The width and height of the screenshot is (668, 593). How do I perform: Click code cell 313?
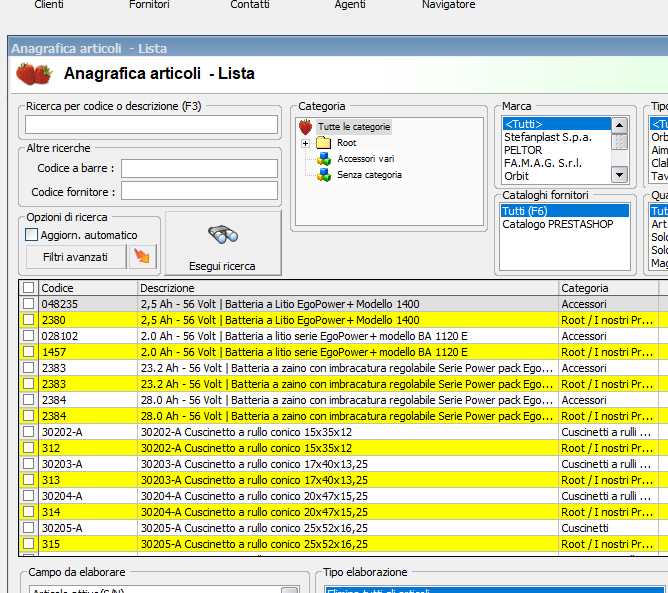coord(88,480)
